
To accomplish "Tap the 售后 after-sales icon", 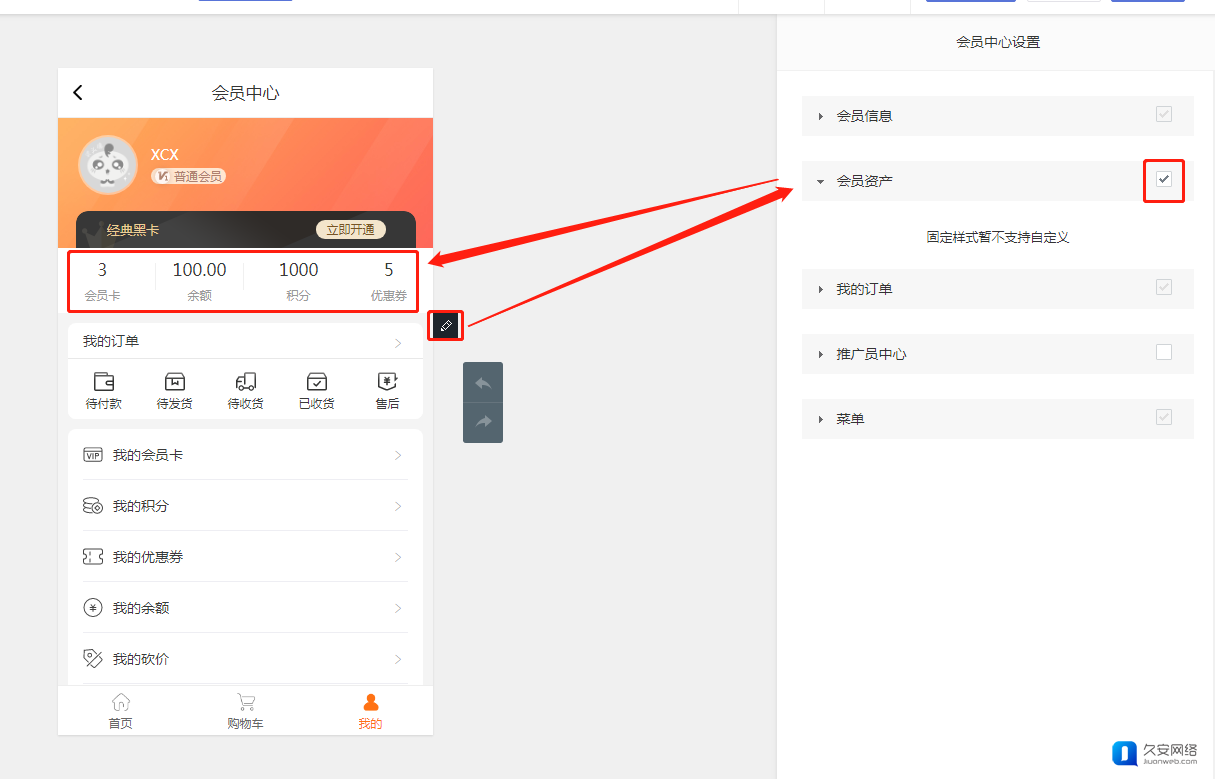I will click(388, 382).
